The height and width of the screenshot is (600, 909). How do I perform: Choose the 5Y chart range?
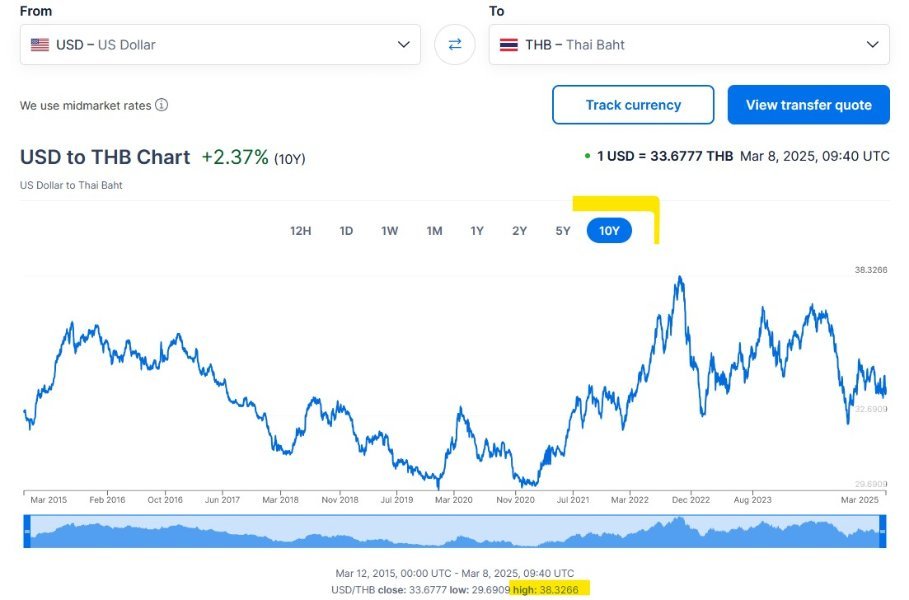coord(563,231)
